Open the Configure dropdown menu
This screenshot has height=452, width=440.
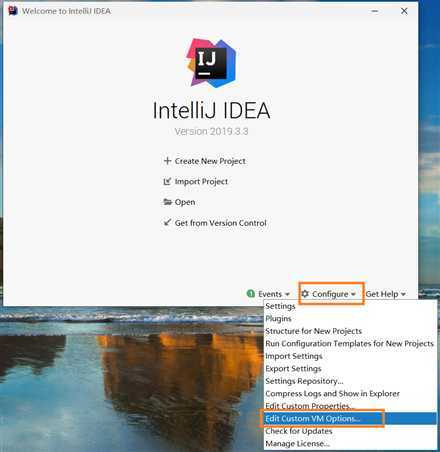click(x=329, y=294)
